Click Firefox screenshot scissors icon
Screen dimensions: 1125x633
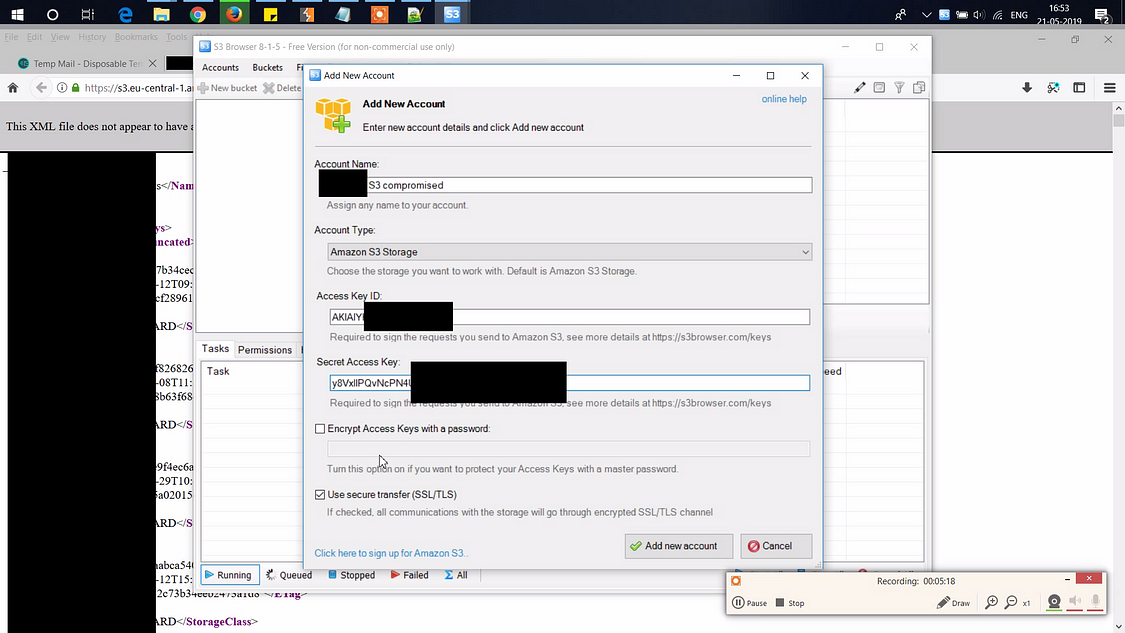click(x=1053, y=88)
